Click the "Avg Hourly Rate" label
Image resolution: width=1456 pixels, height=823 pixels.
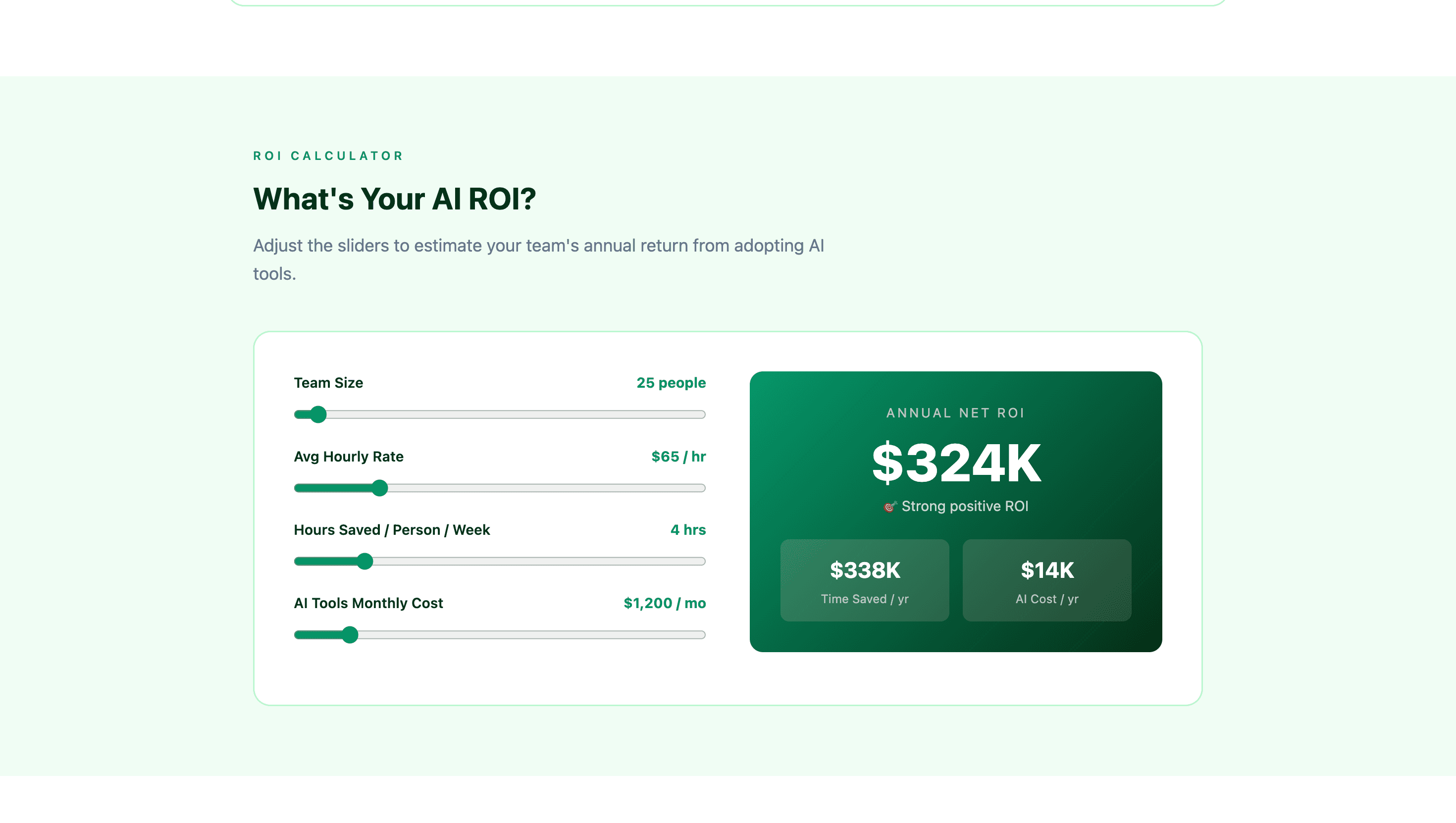click(349, 456)
